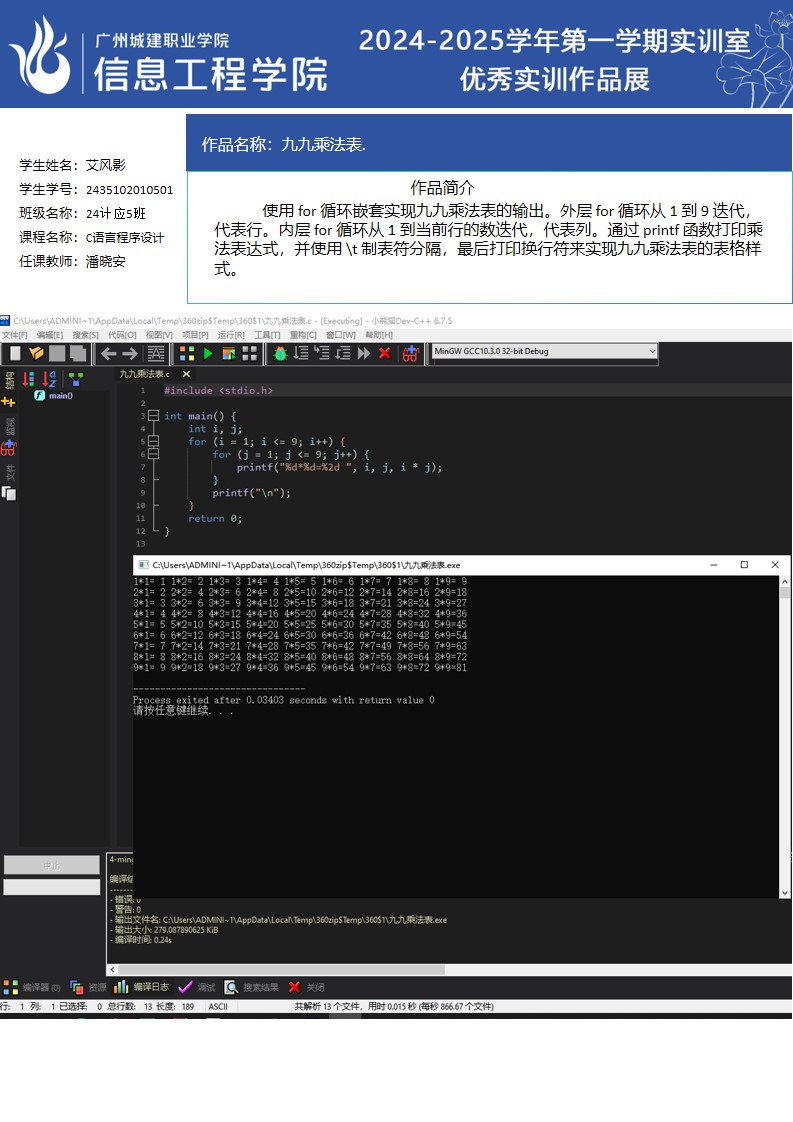The height and width of the screenshot is (1122, 793).
Task: Toggle alphabetical sort in class browser
Action: coord(49,379)
